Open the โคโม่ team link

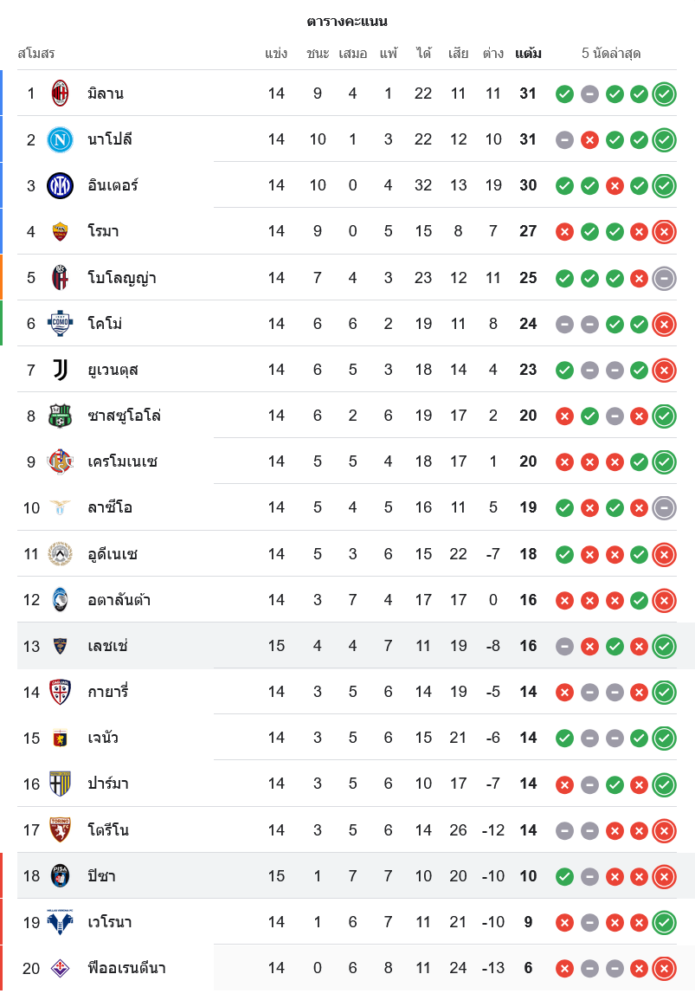(105, 323)
